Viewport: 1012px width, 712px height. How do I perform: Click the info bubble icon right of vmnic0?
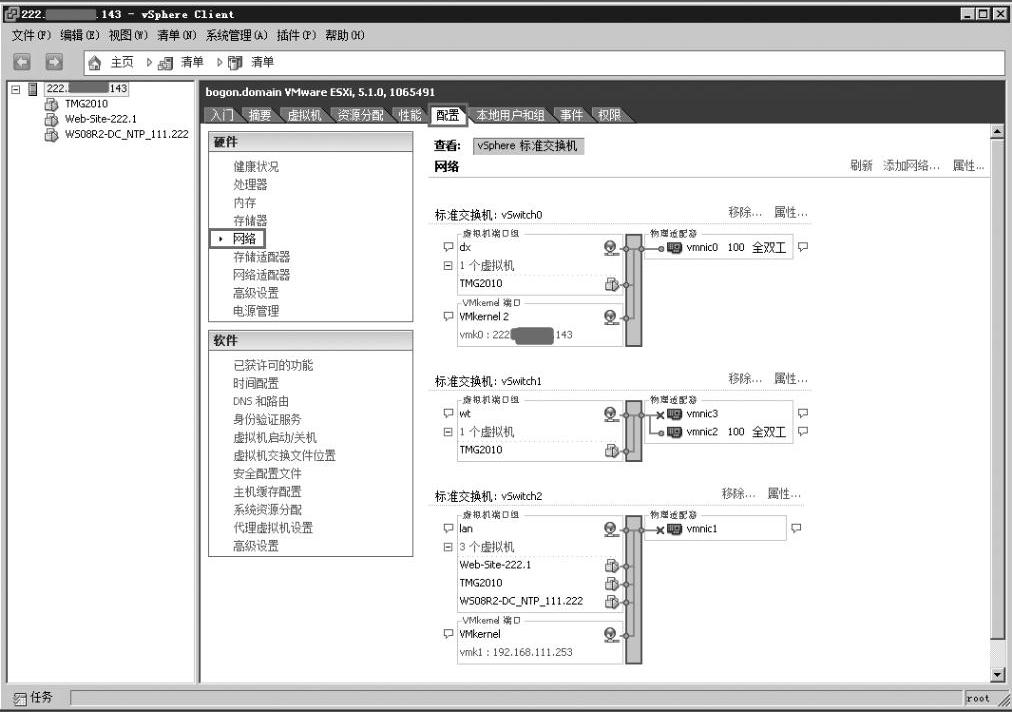tap(803, 247)
